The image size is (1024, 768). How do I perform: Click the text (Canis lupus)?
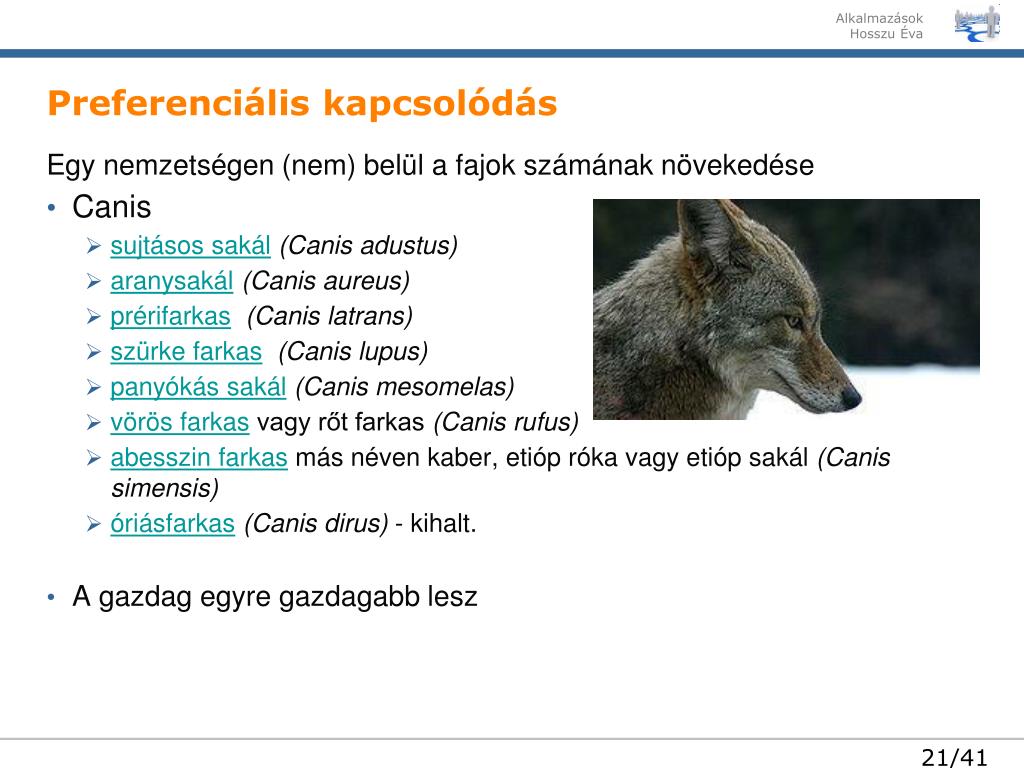[353, 352]
